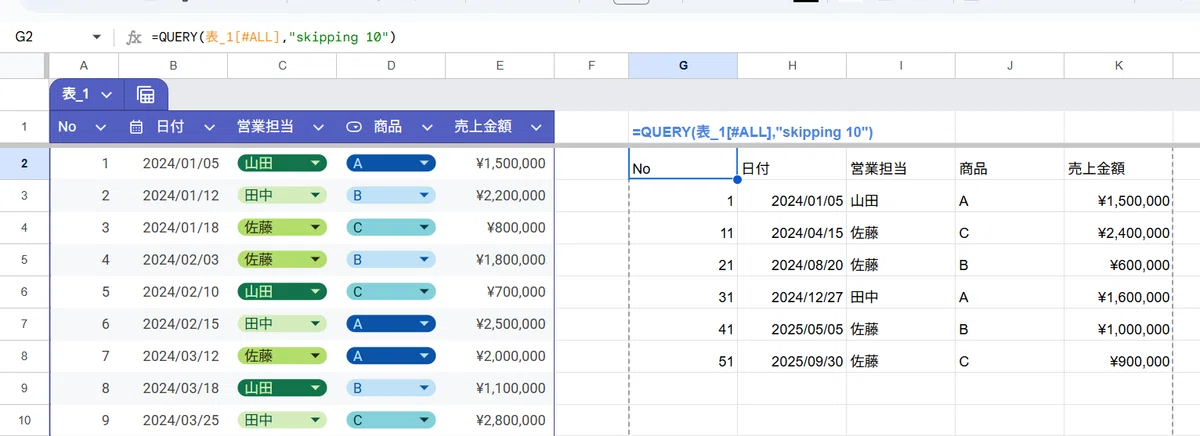Screen dimensions: 1200x436
Task: Open product B chip in row 9
Action: pyautogui.click(x=391, y=388)
